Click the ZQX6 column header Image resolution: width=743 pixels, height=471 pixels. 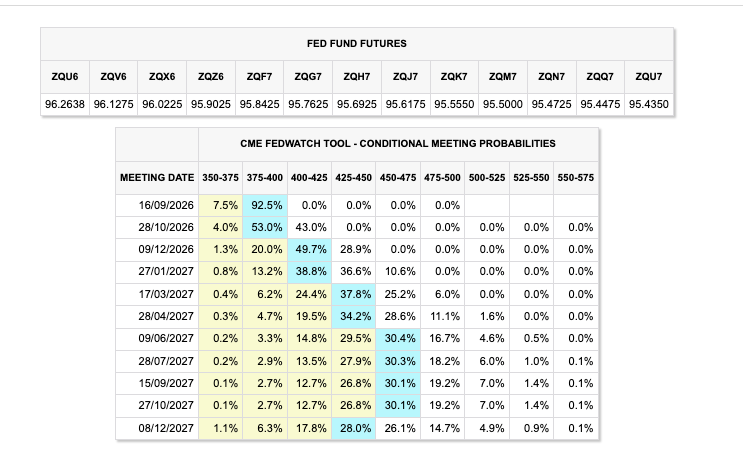point(162,77)
